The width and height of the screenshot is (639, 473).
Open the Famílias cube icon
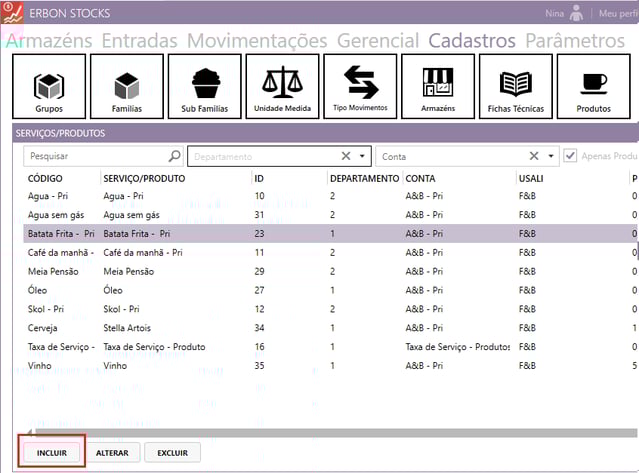pos(126,86)
